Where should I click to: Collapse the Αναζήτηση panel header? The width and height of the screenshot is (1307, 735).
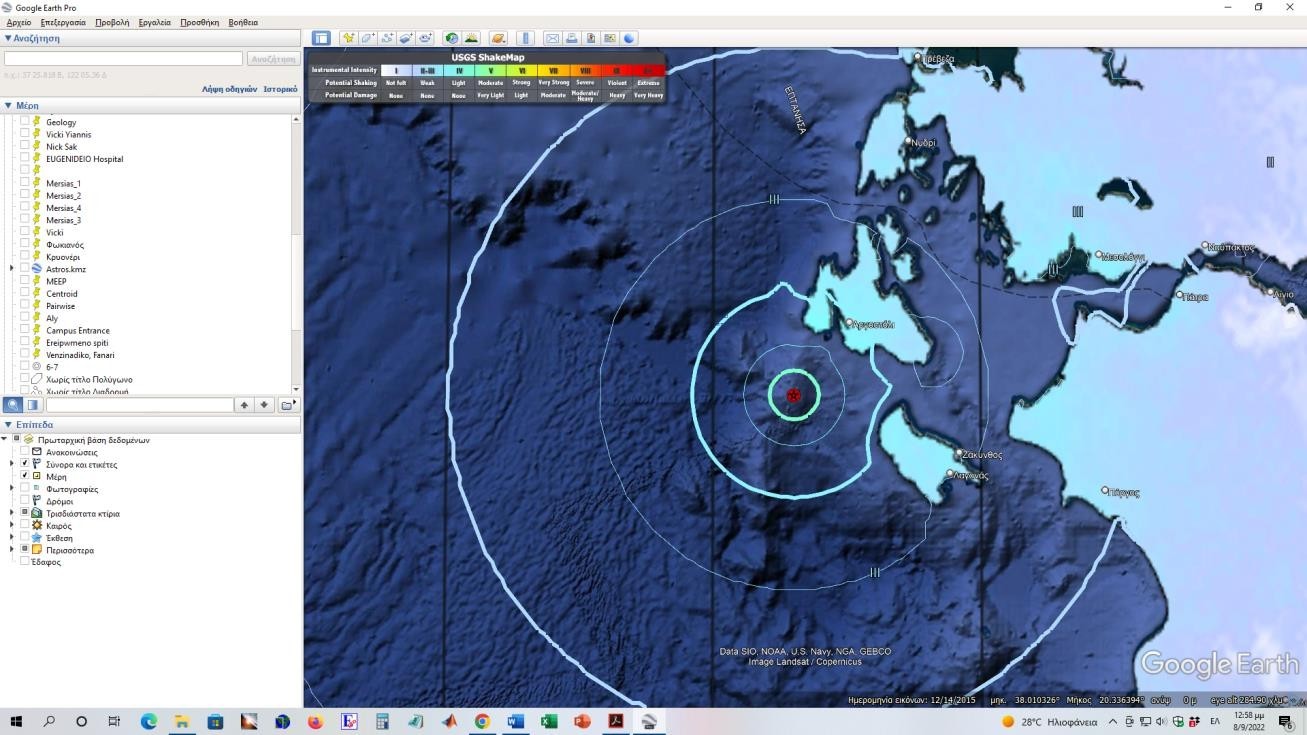pyautogui.click(x=8, y=38)
